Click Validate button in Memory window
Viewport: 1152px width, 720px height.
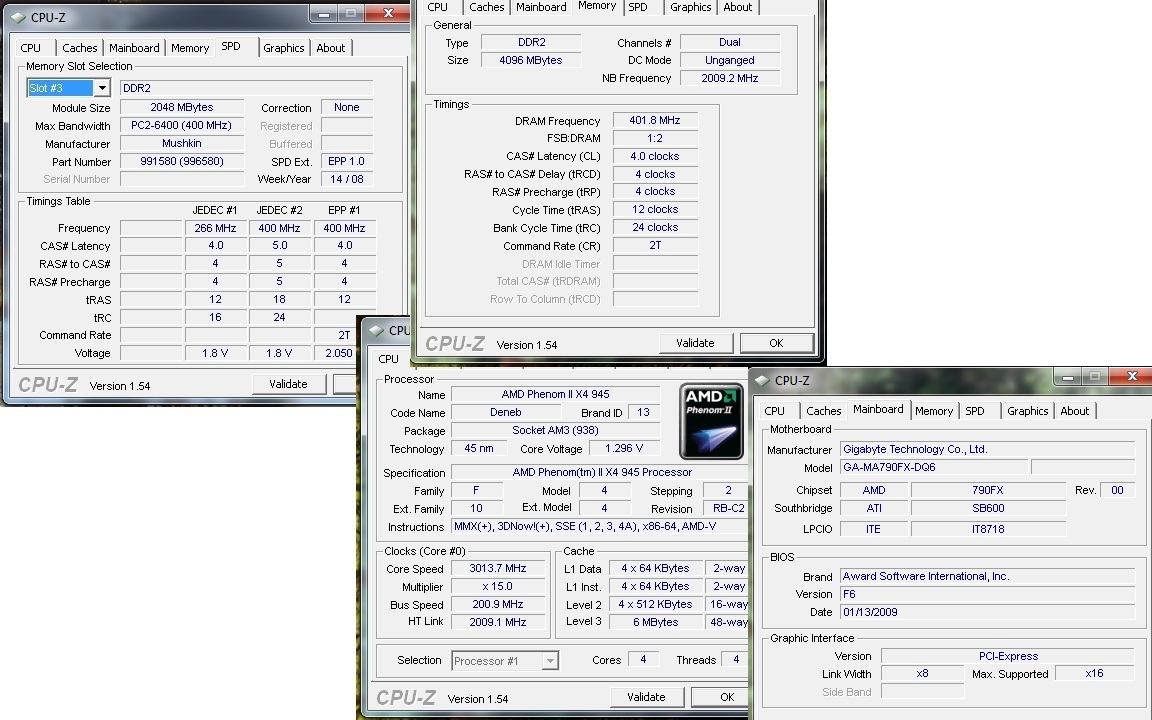(x=695, y=343)
